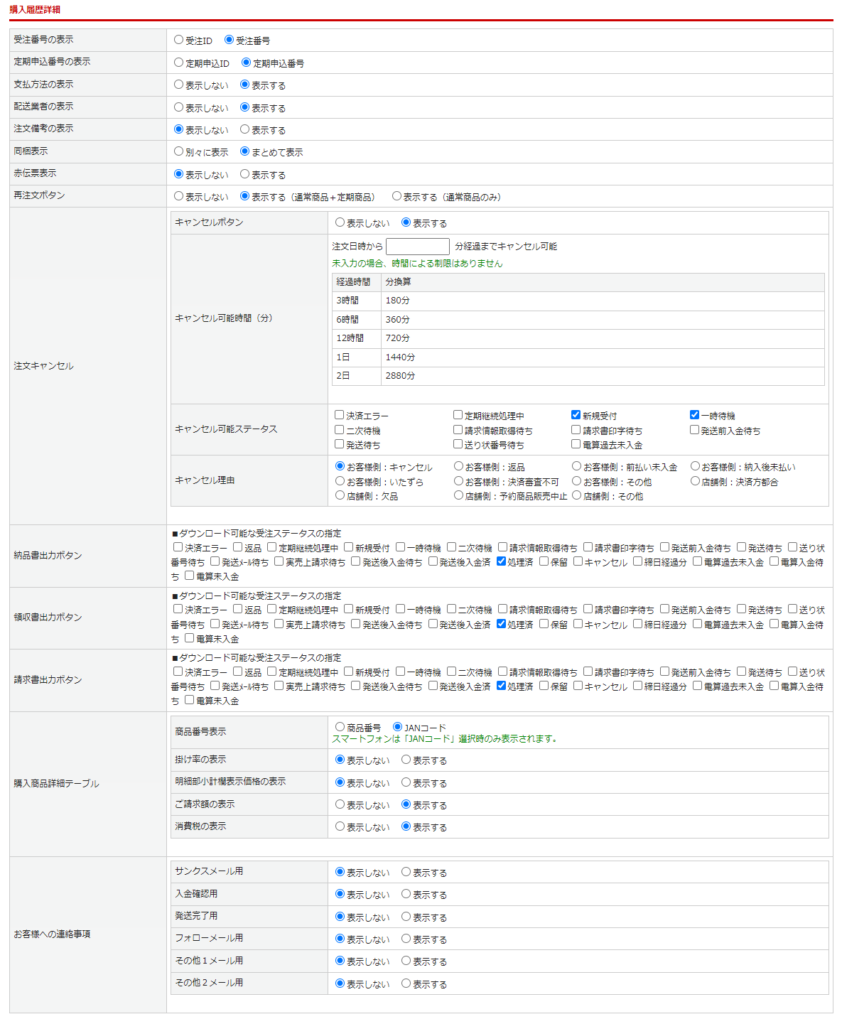842x1024 pixels.
Task: Uncheck 新規受付 in キャンセル可能ステータス
Action: coord(576,415)
